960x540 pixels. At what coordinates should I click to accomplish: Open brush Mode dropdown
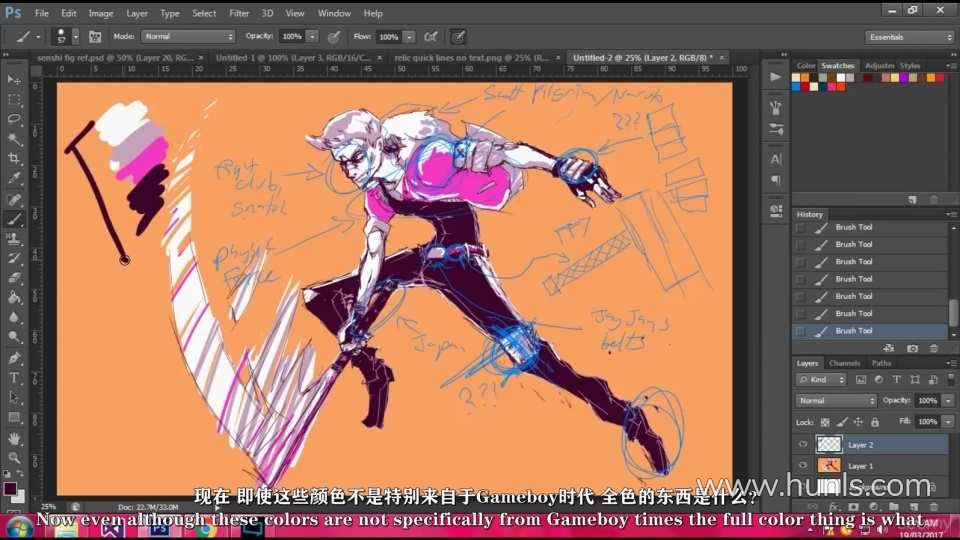pyautogui.click(x=188, y=36)
